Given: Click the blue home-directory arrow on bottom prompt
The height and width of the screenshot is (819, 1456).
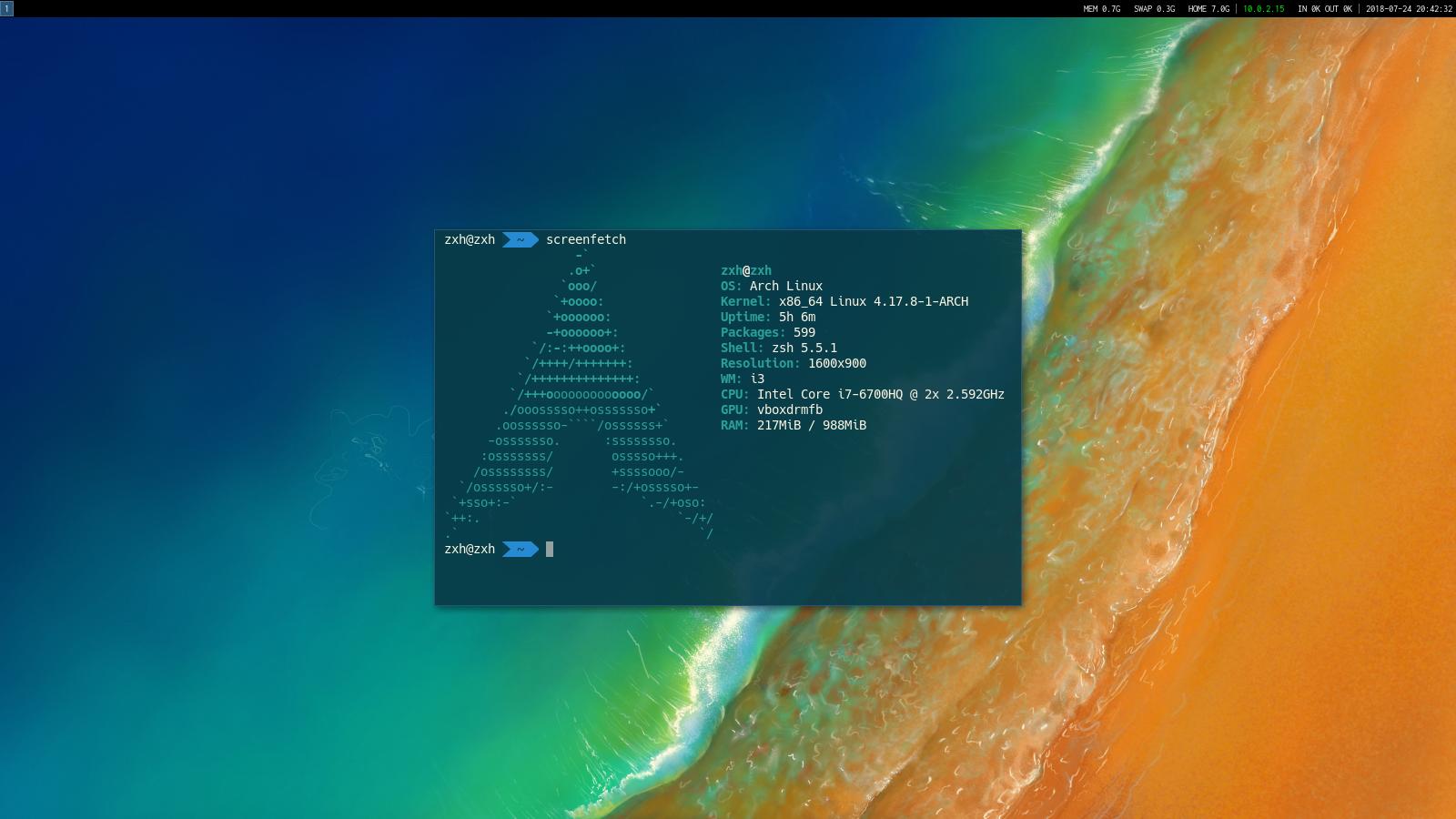Looking at the screenshot, I should pyautogui.click(x=521, y=549).
